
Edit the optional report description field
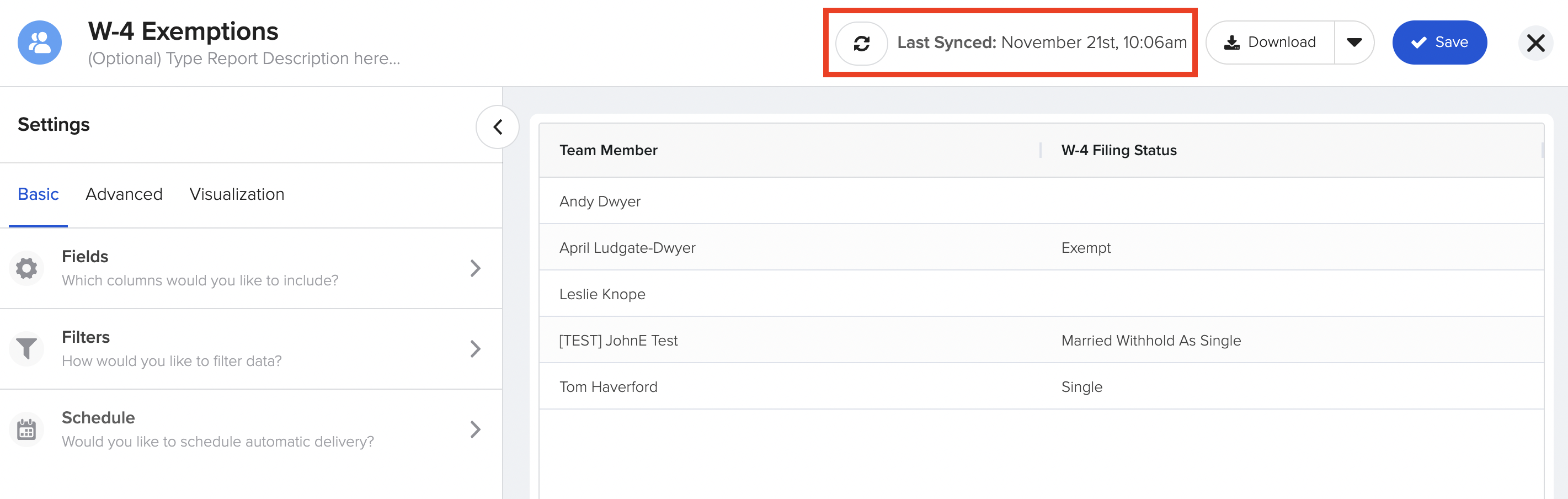[243, 59]
